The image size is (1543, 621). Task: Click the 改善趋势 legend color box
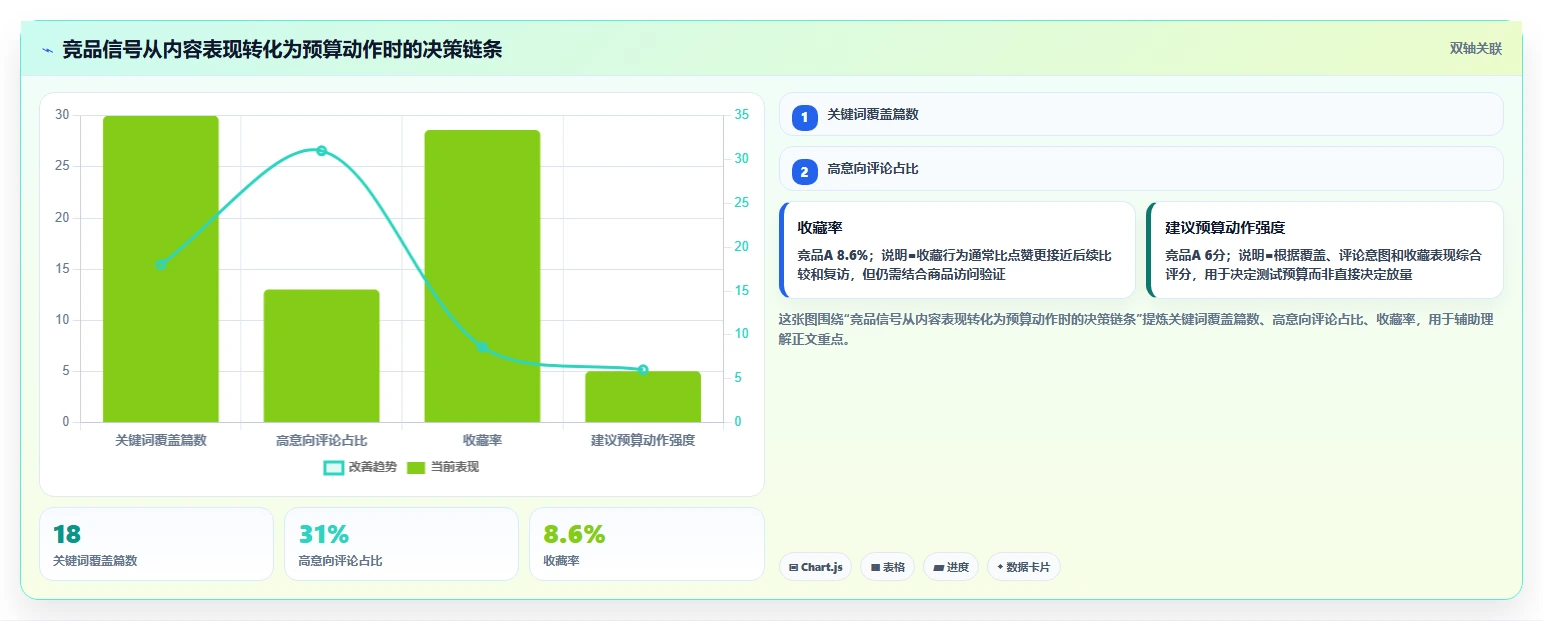pos(334,467)
